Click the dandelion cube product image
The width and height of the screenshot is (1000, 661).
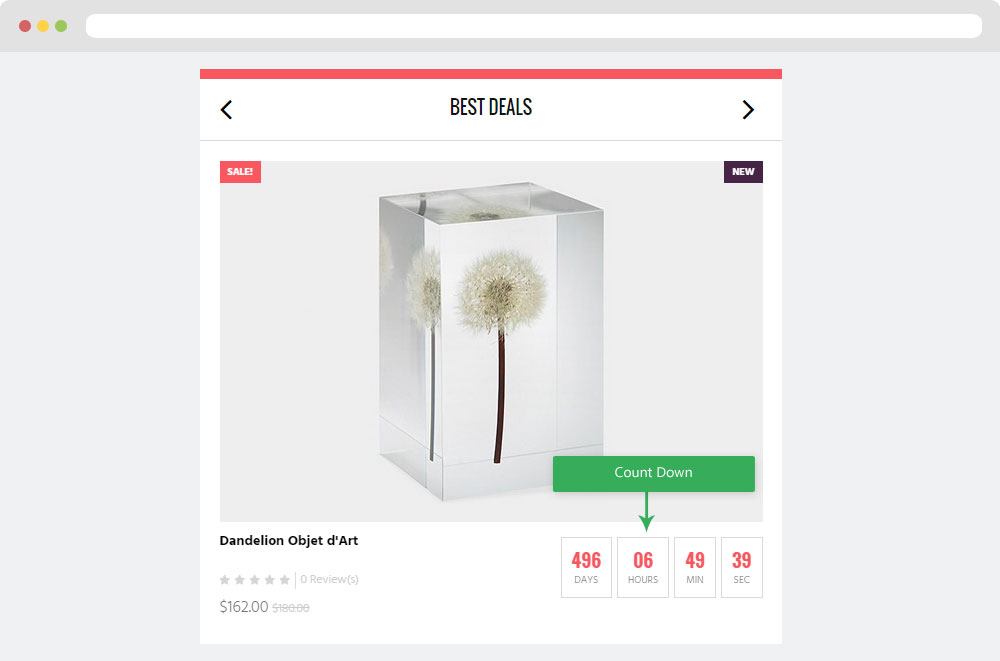tap(491, 341)
